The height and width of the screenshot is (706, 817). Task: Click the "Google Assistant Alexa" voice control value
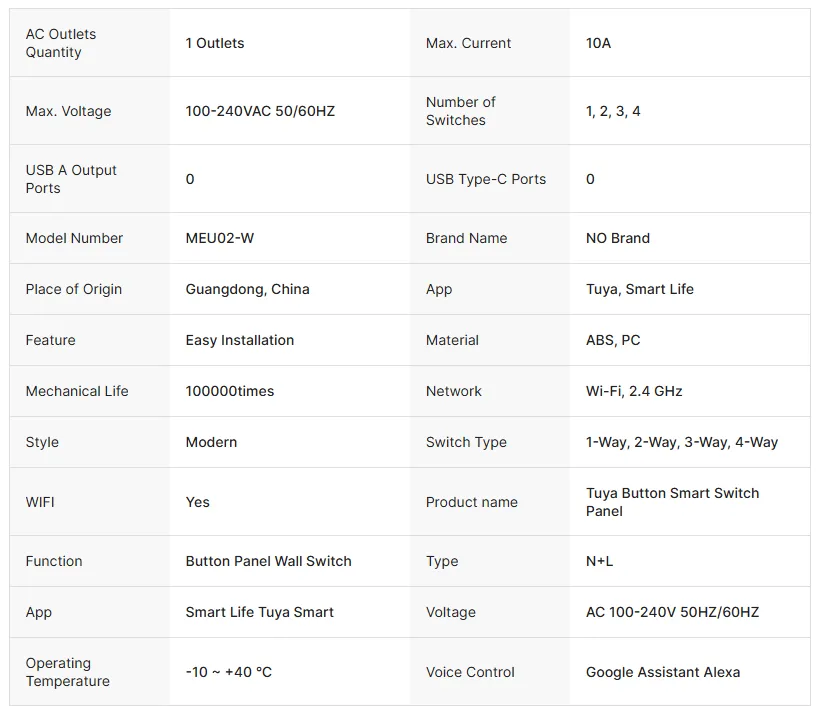[x=663, y=672]
